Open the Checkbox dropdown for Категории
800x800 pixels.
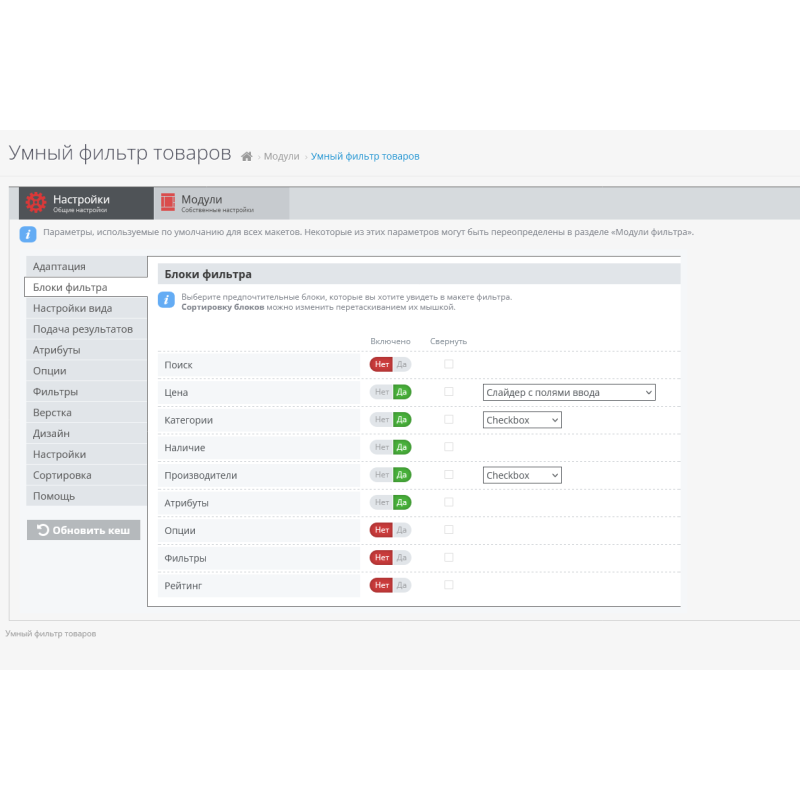click(522, 419)
